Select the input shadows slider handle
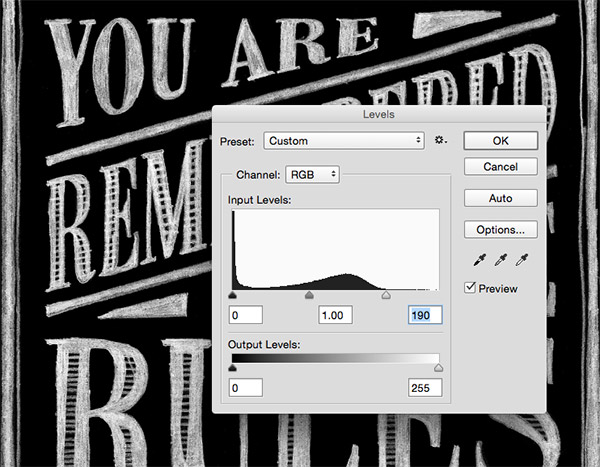The height and width of the screenshot is (467, 600). (234, 296)
